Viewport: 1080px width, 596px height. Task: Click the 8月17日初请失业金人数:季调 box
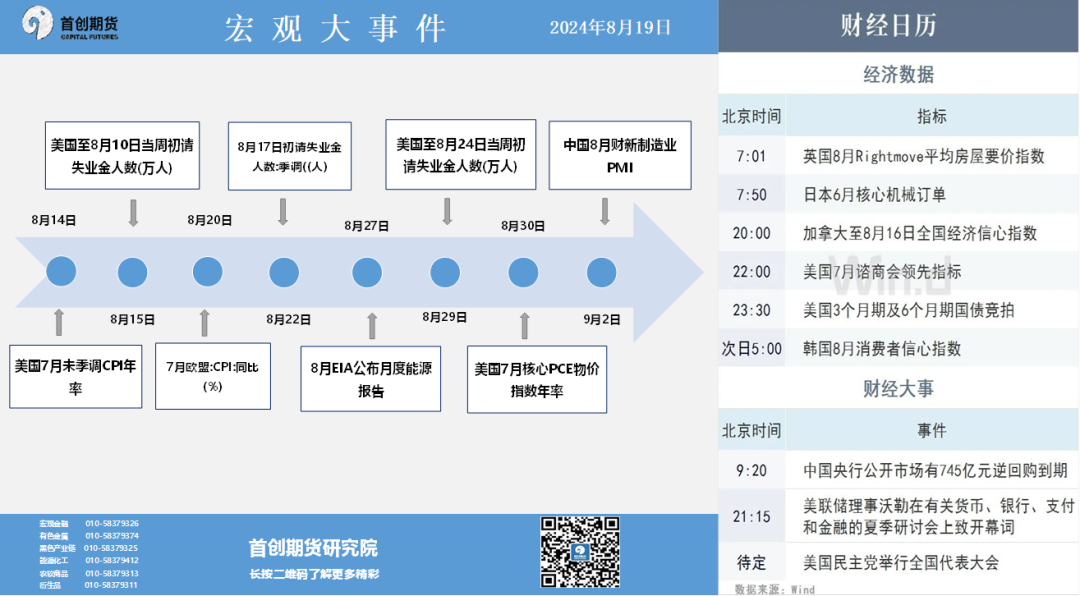click(x=290, y=156)
